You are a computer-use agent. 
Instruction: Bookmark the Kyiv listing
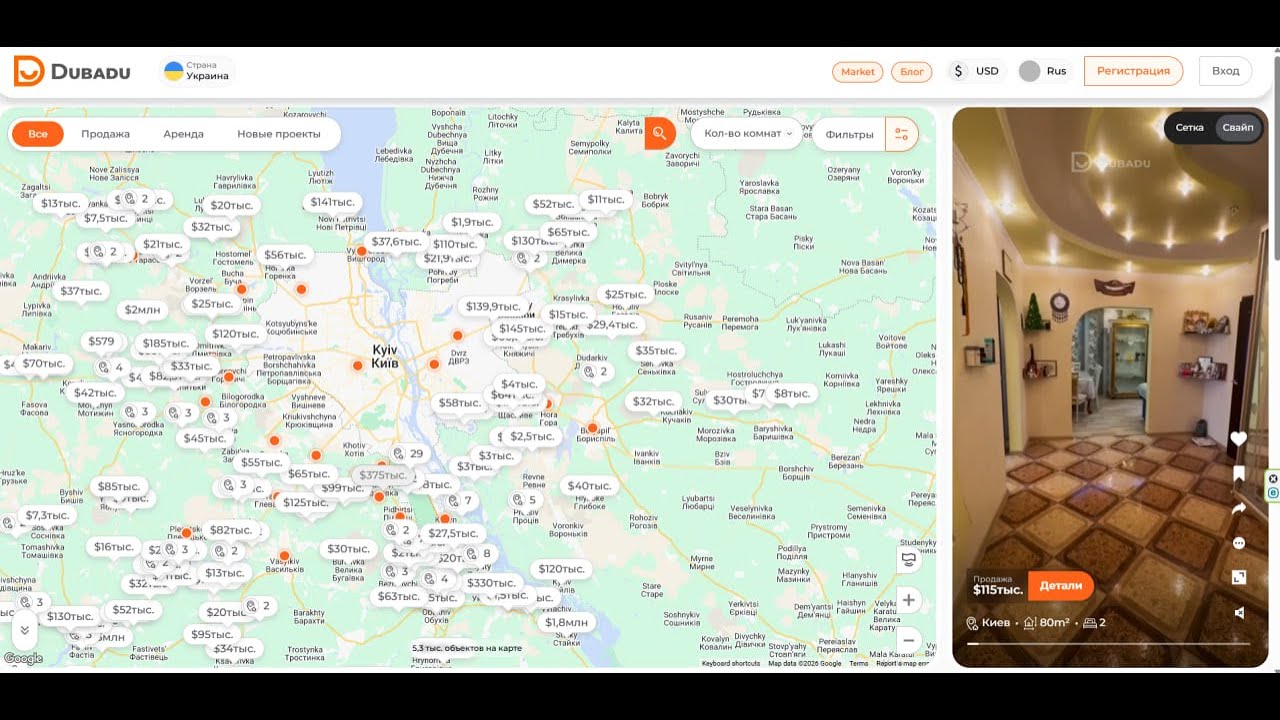(1238, 474)
